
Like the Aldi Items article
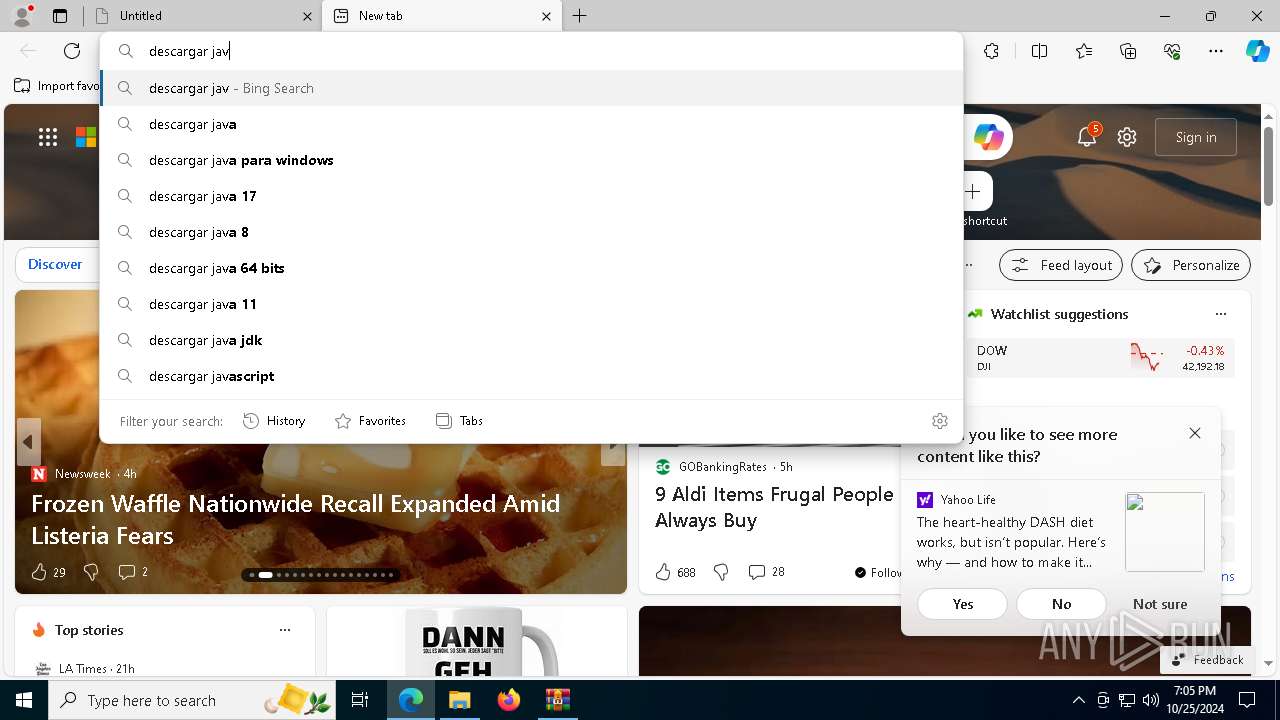663,572
